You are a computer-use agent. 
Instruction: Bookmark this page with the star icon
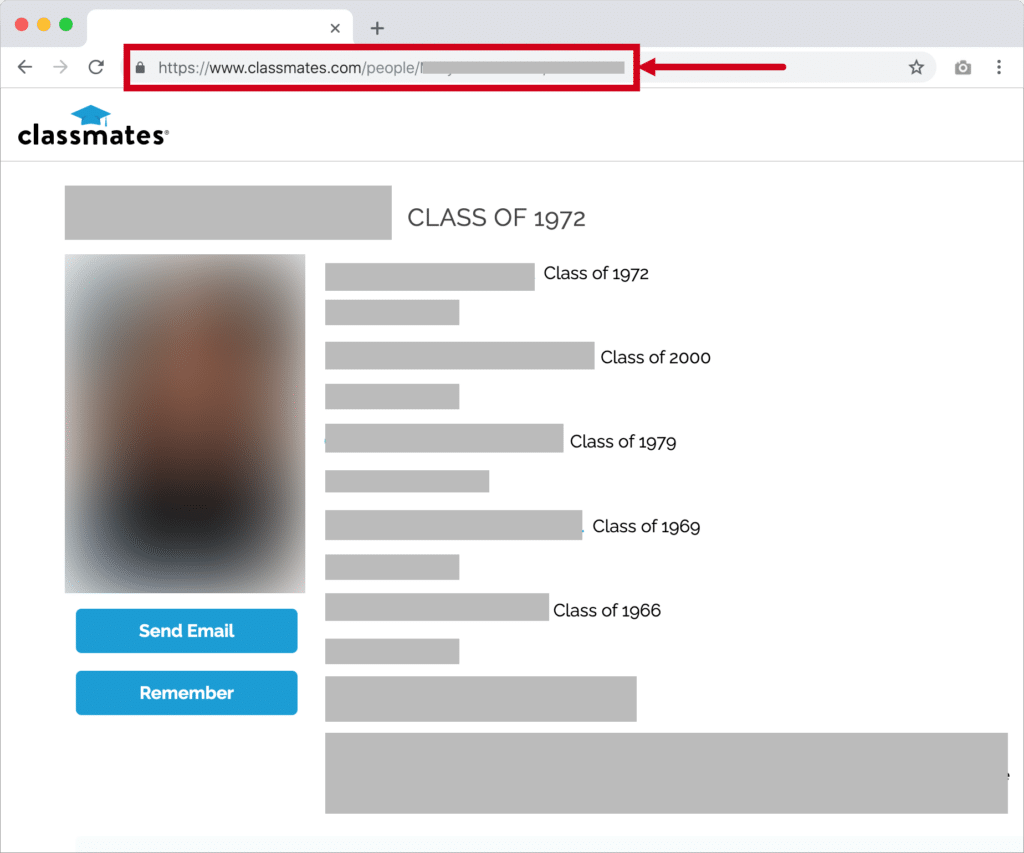pyautogui.click(x=916, y=67)
